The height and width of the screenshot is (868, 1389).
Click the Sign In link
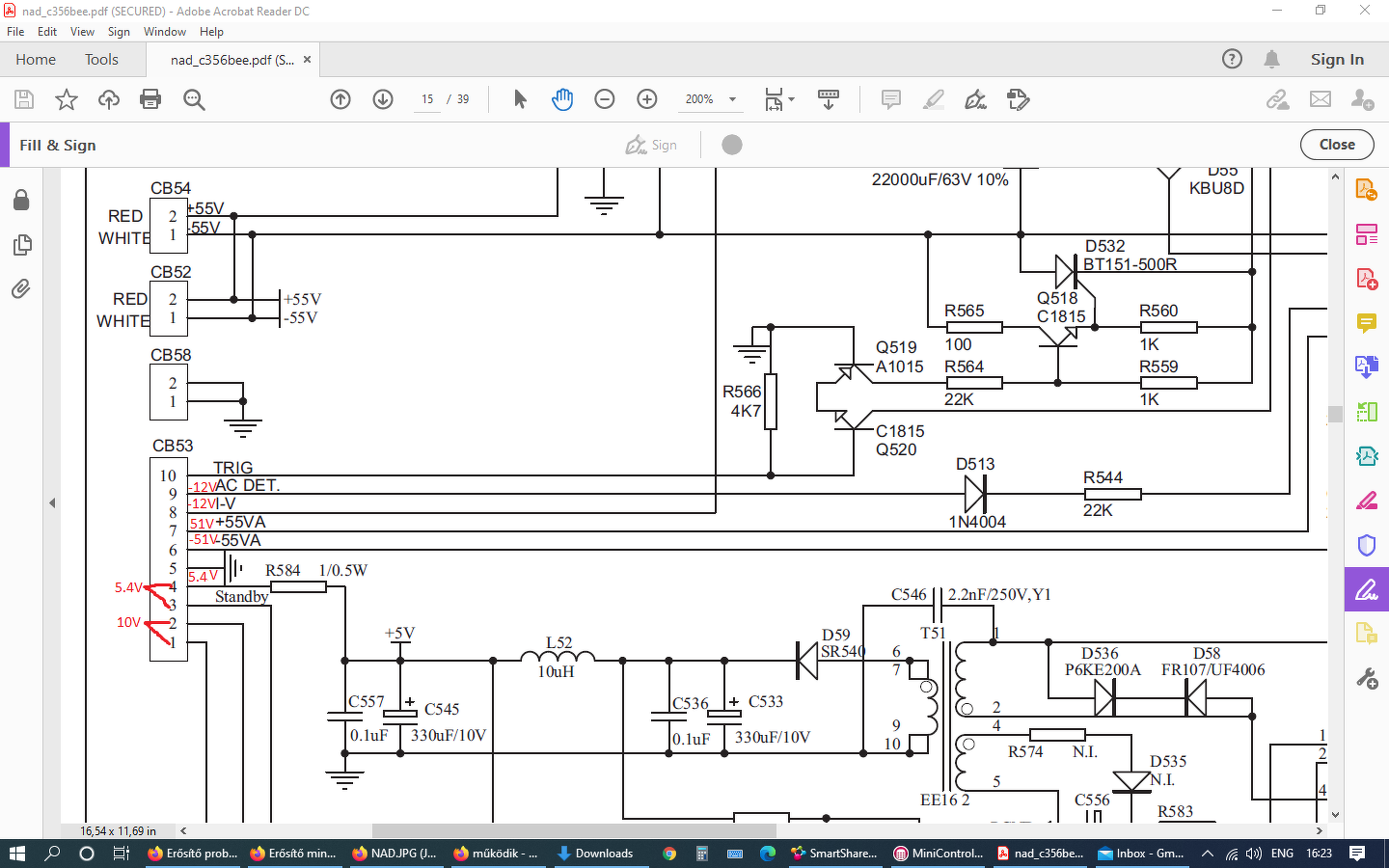(1337, 60)
